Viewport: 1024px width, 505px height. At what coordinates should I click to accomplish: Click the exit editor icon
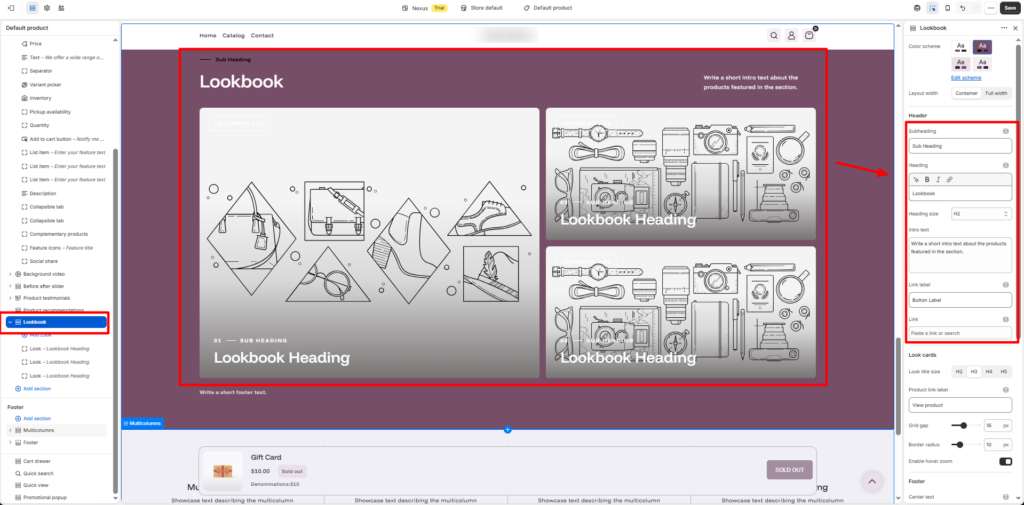pyautogui.click(x=10, y=8)
